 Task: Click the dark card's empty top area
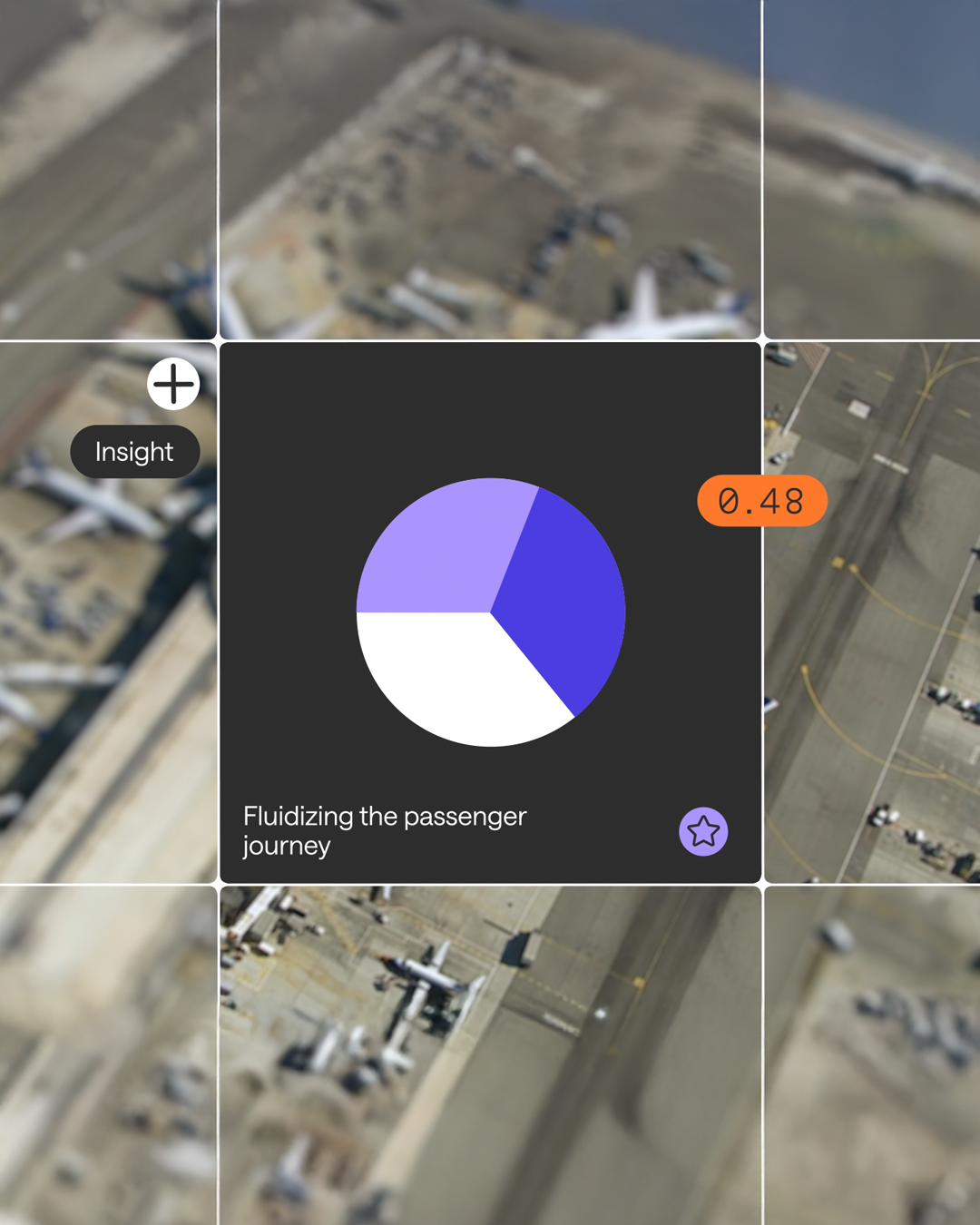[490, 404]
